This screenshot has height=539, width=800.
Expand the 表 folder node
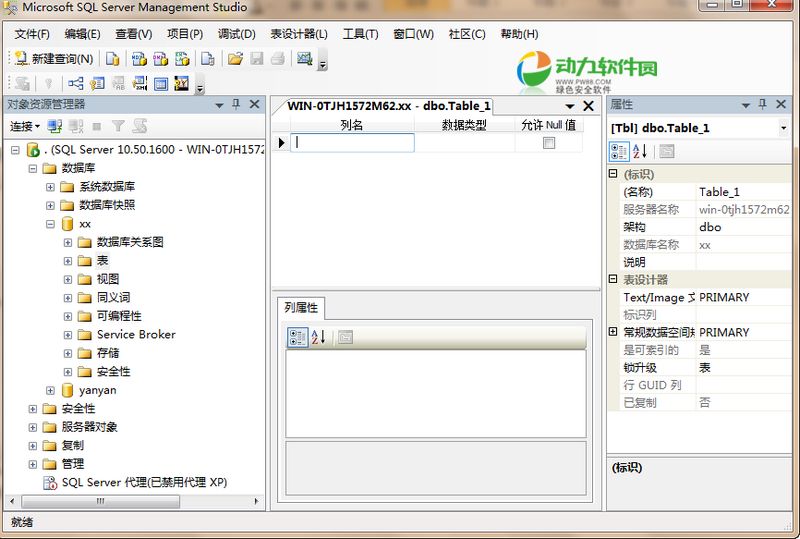point(68,261)
